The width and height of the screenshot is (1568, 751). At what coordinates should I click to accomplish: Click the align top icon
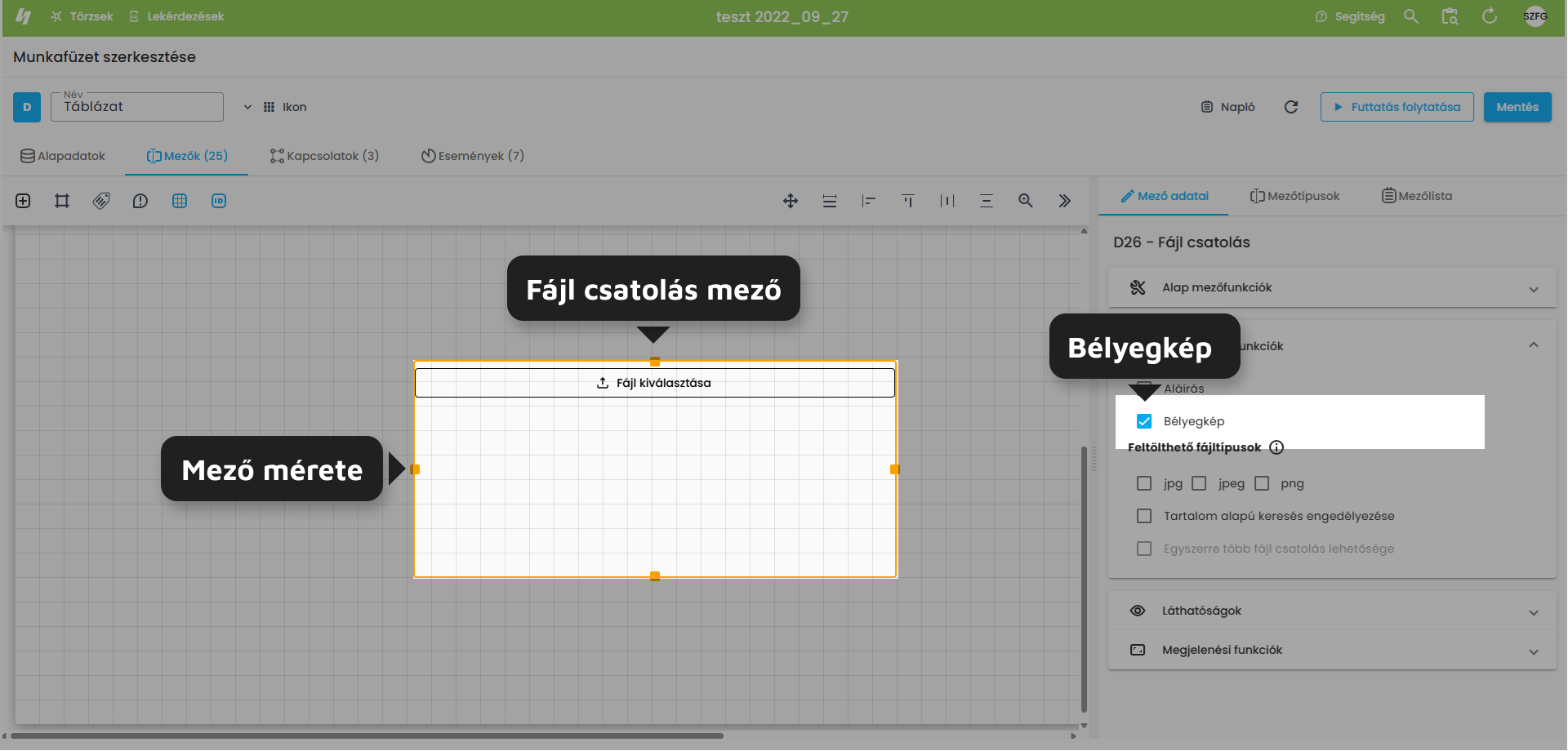(908, 201)
